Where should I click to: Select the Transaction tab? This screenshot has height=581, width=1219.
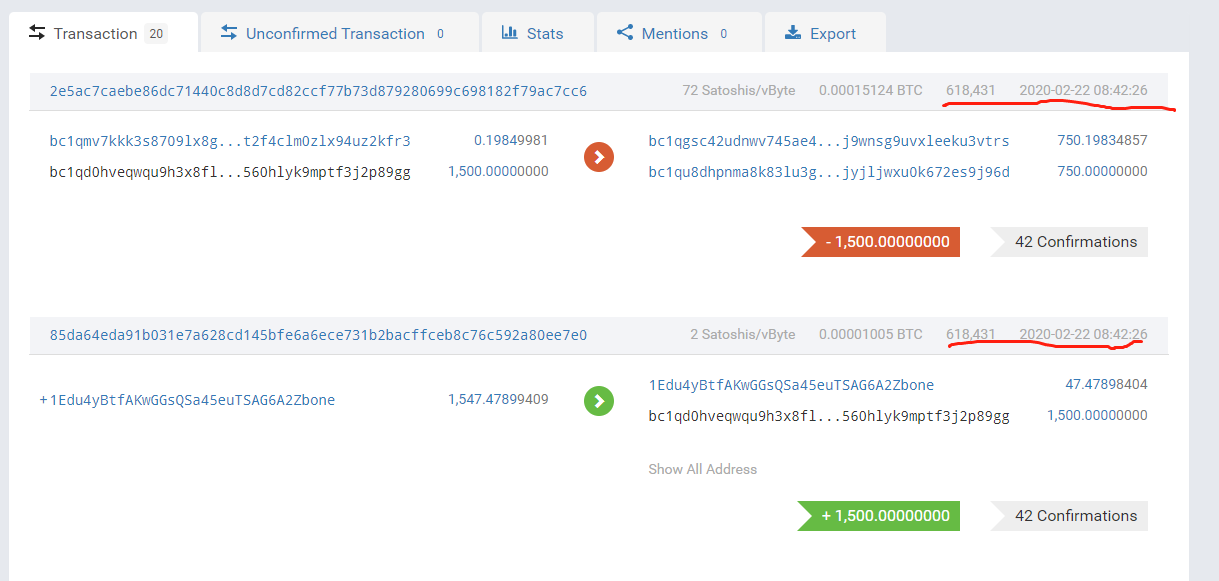[100, 33]
